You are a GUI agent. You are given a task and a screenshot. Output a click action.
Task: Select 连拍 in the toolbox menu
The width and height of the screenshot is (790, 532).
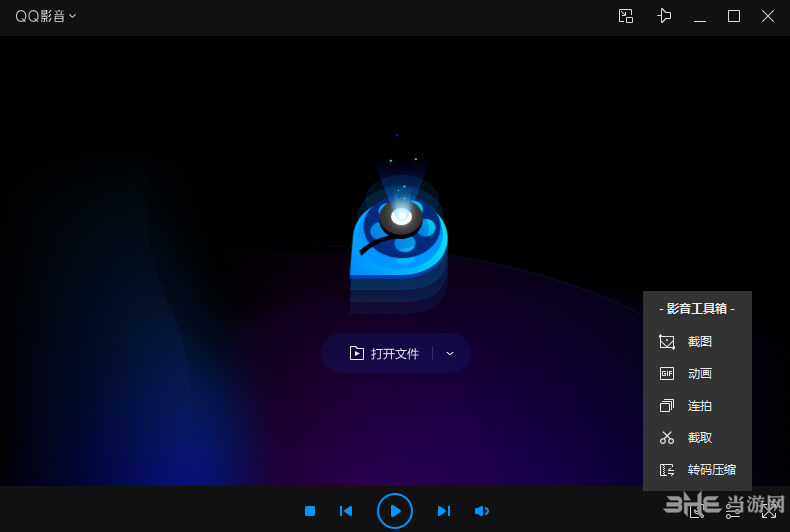coord(697,406)
